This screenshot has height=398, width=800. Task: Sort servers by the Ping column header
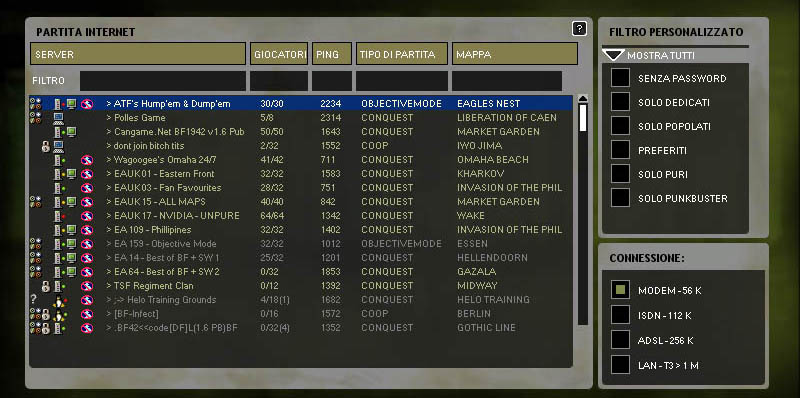[x=332, y=54]
